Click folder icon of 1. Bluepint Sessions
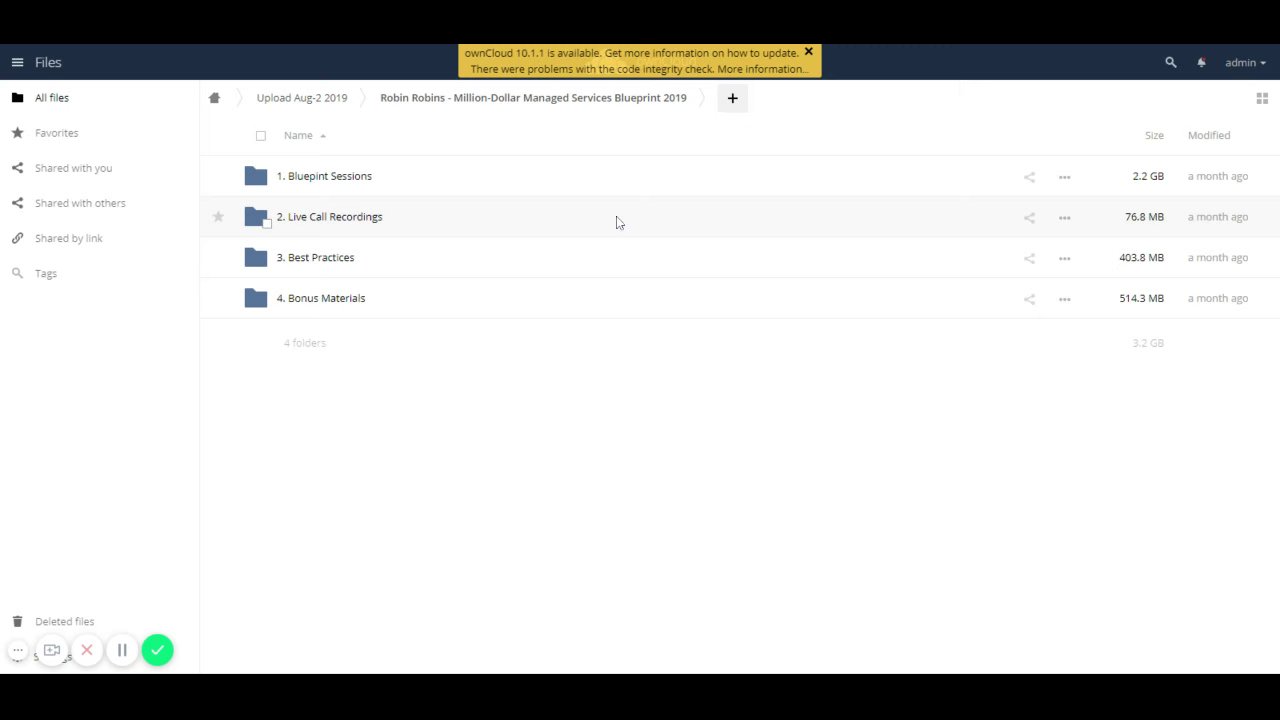The width and height of the screenshot is (1280, 720). 256,176
